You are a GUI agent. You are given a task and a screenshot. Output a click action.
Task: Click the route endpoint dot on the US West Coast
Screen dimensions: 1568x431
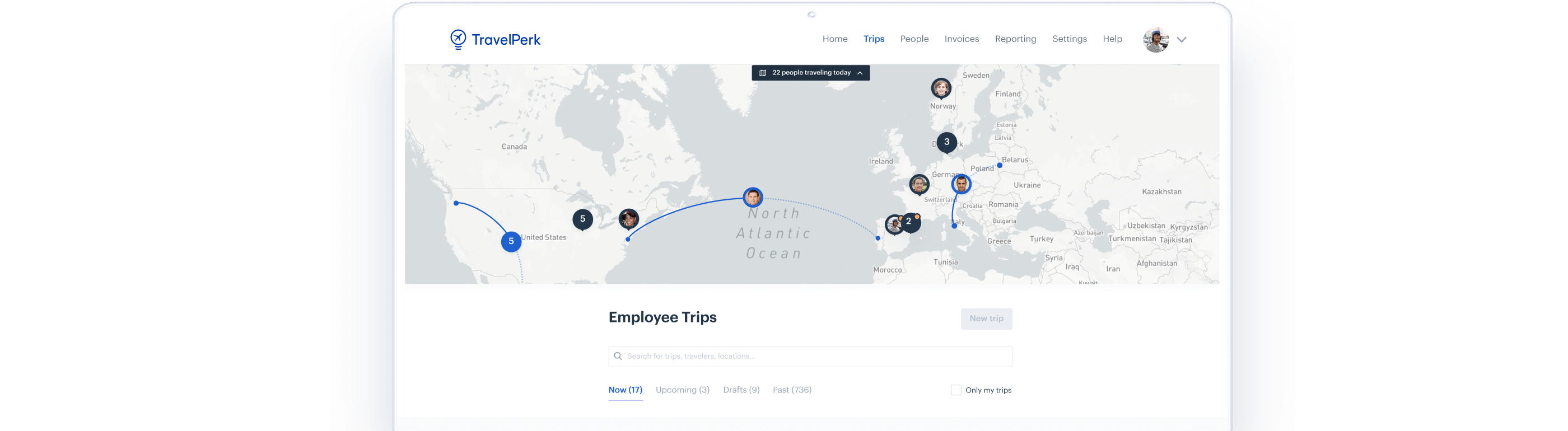click(x=456, y=203)
